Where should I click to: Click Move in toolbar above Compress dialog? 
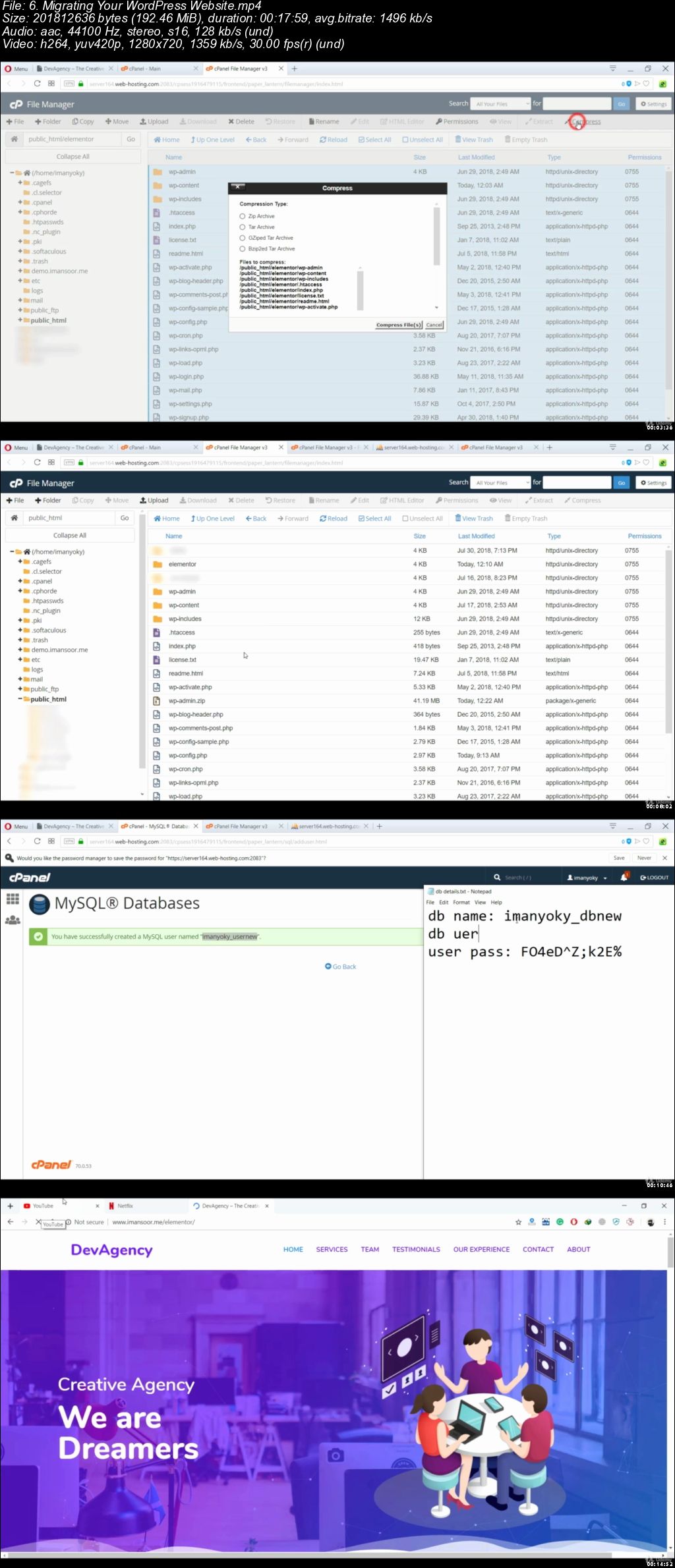117,122
